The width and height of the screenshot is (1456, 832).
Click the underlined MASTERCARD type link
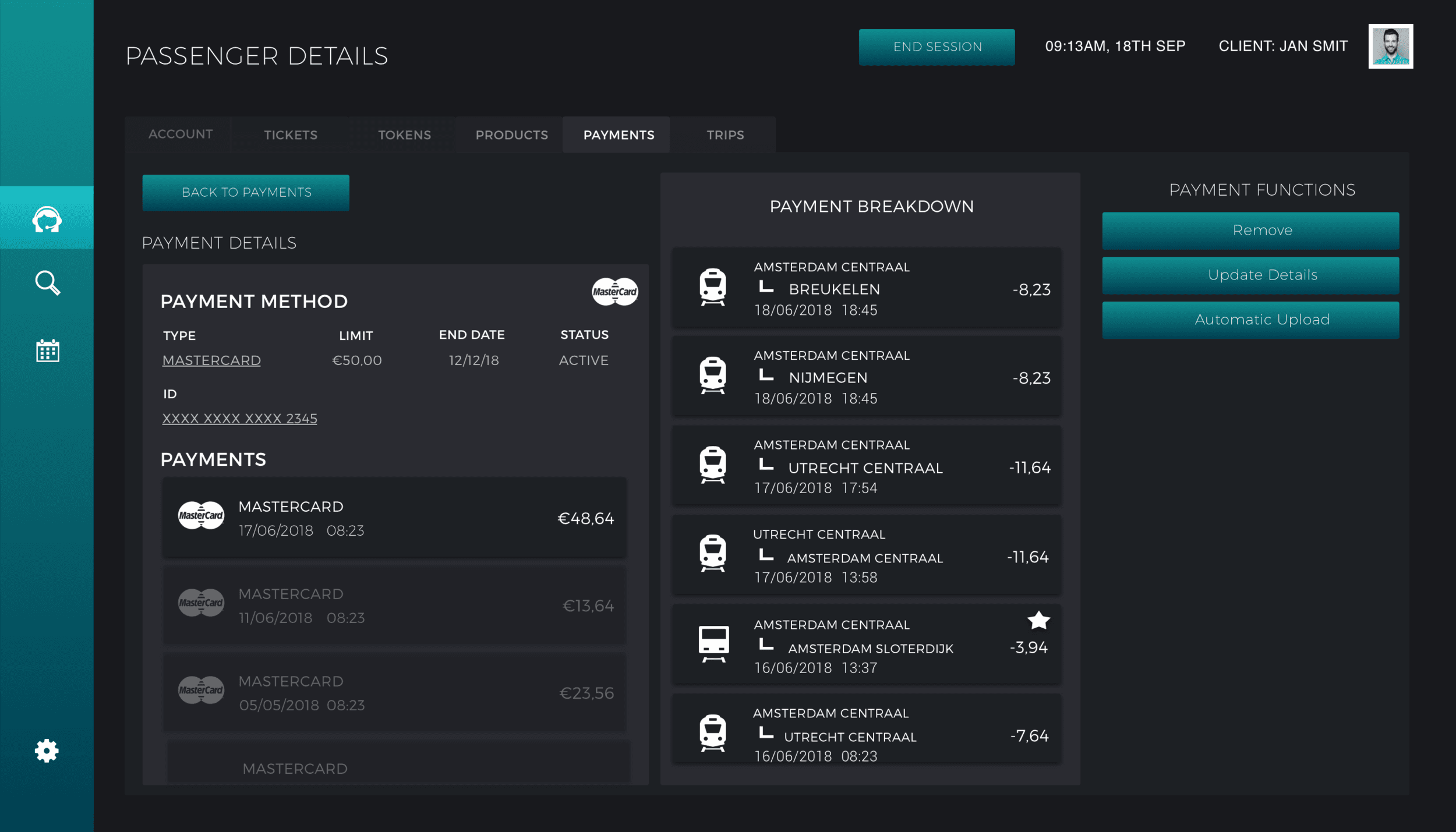(x=211, y=360)
